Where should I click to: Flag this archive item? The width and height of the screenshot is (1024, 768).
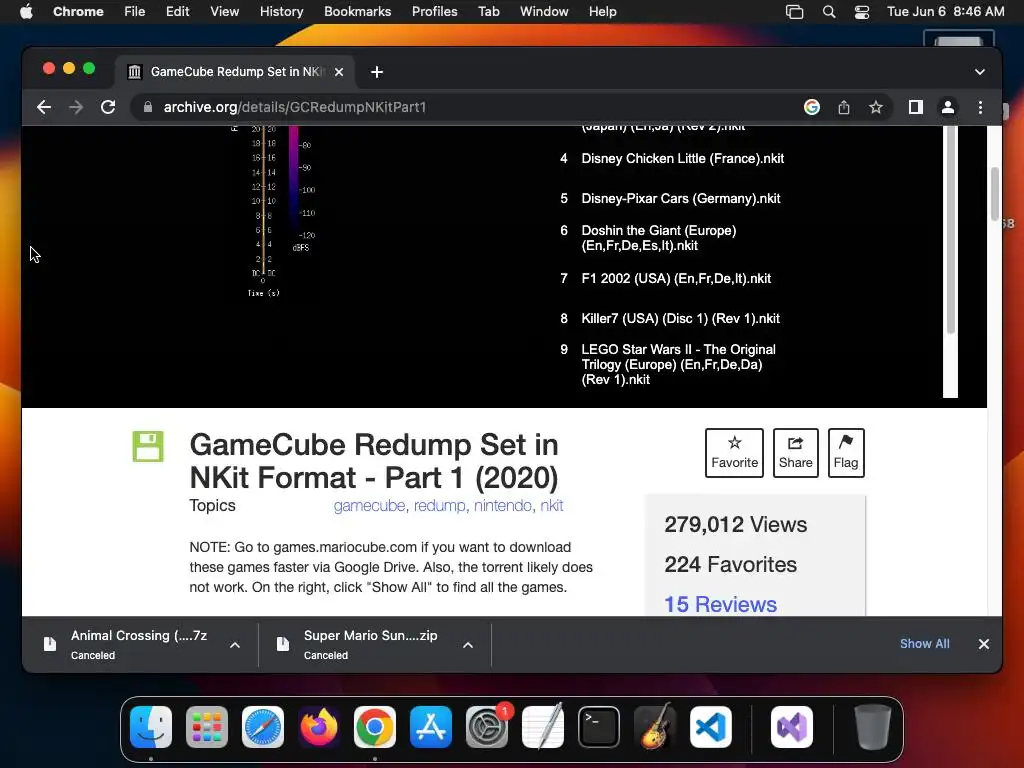pos(846,453)
